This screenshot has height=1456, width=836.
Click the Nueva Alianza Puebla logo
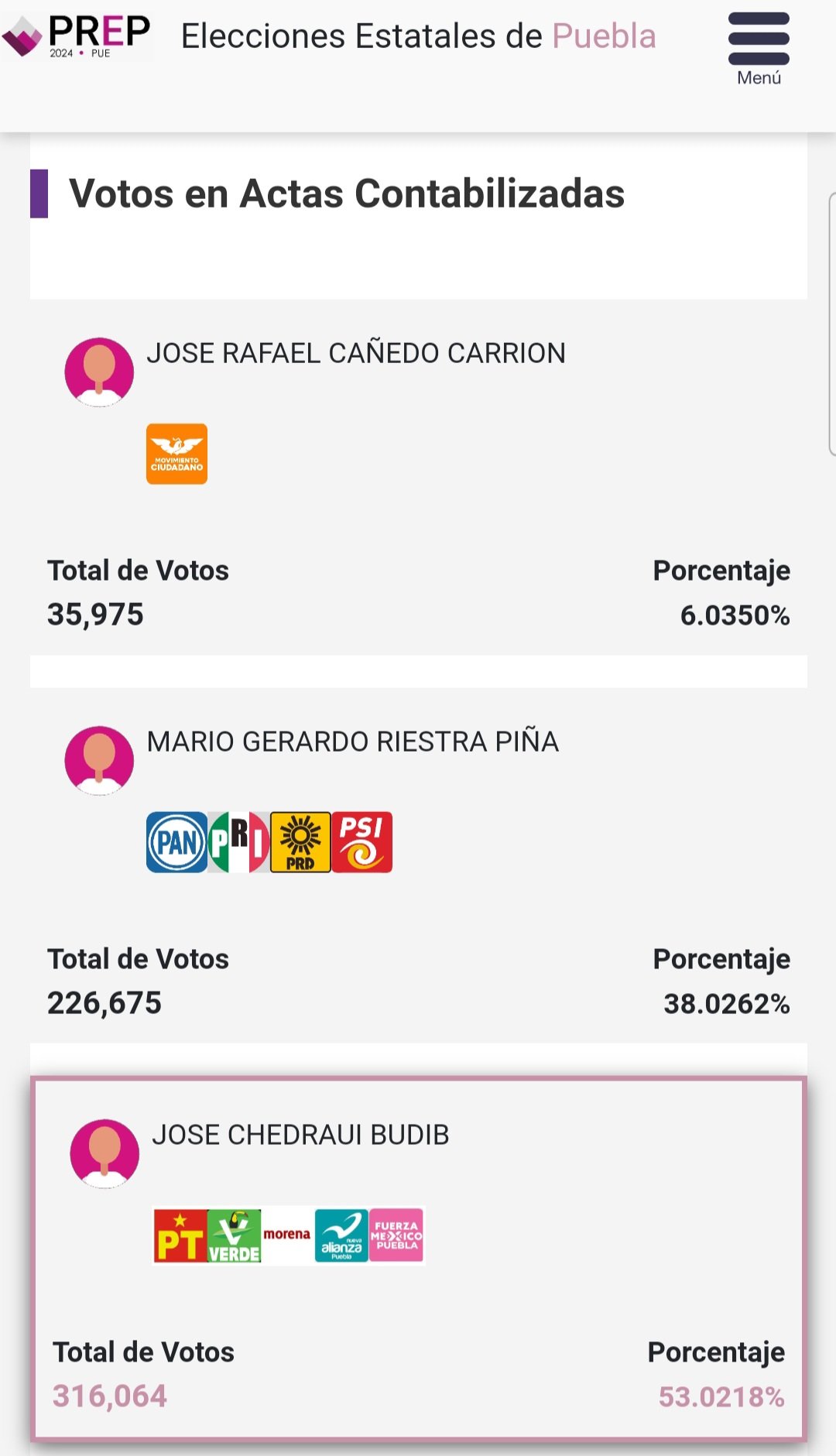[341, 1235]
